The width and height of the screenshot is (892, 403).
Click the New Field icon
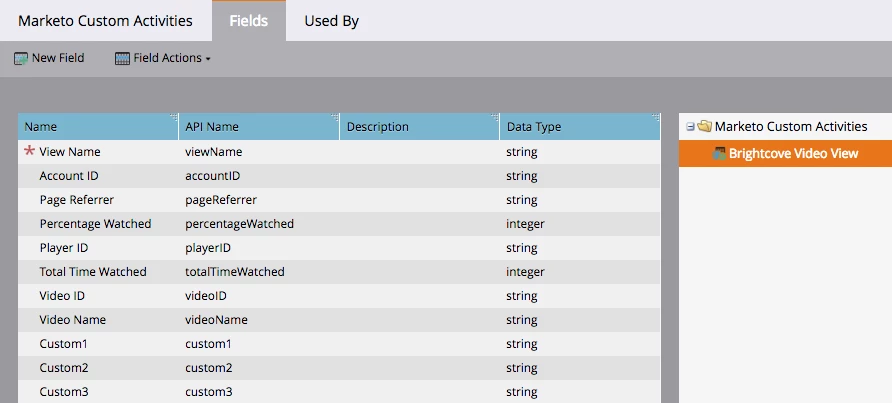(21, 58)
